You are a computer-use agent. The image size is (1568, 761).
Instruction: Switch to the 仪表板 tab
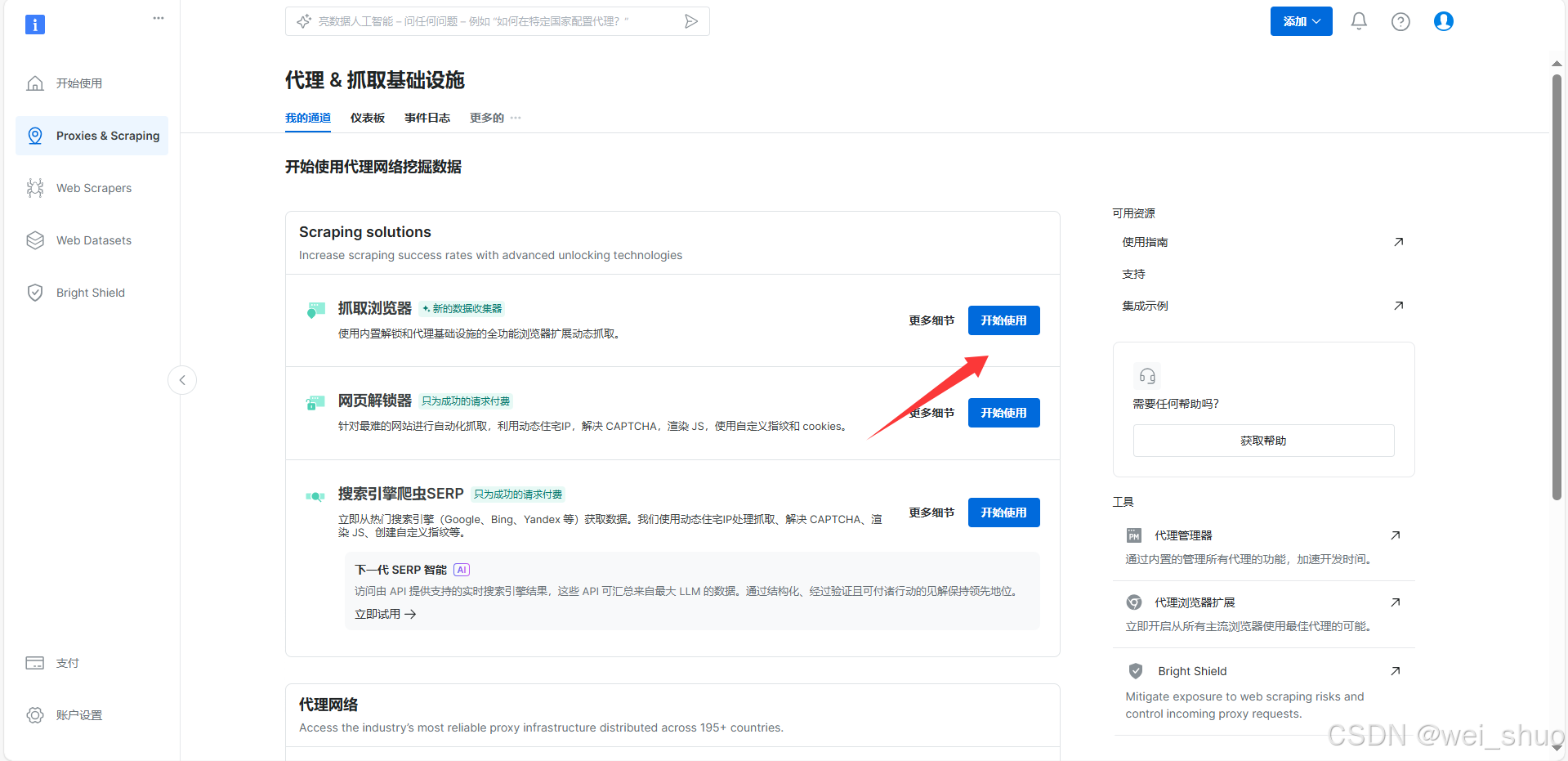coord(367,117)
